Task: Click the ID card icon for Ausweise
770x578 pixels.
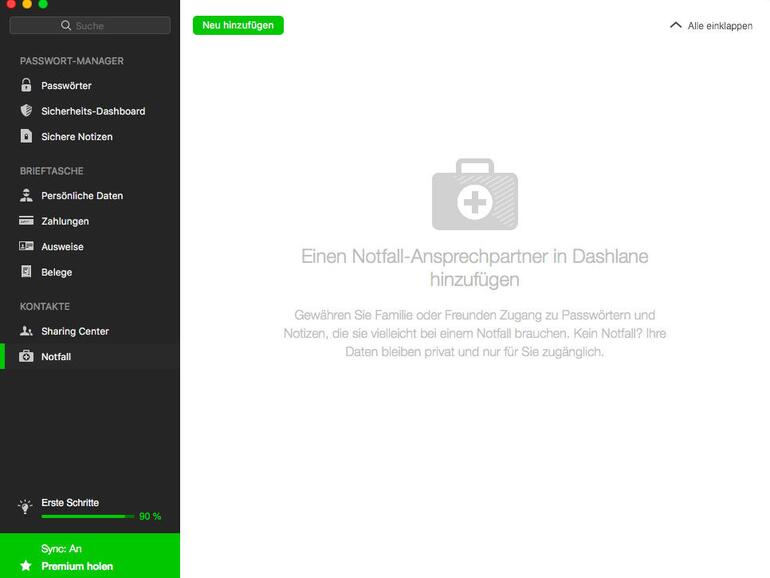Action: point(26,246)
